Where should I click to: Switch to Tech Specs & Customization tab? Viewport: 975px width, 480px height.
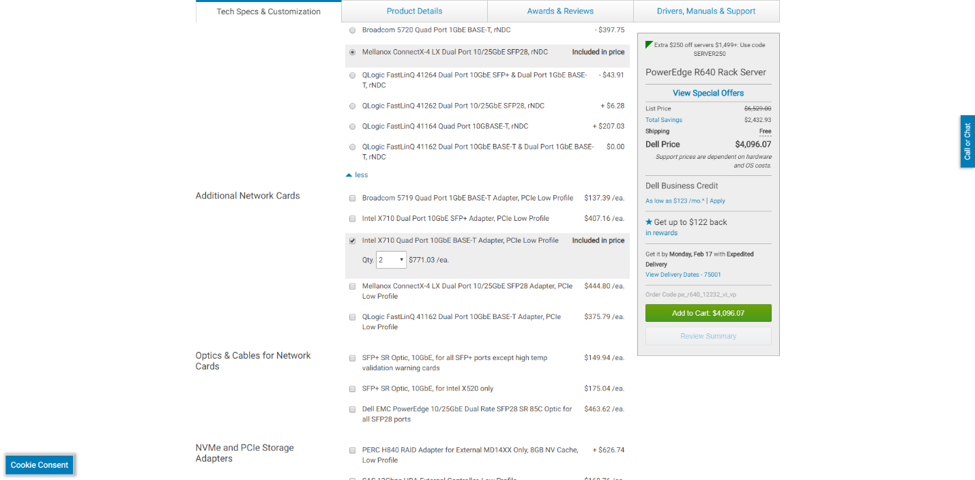point(269,11)
